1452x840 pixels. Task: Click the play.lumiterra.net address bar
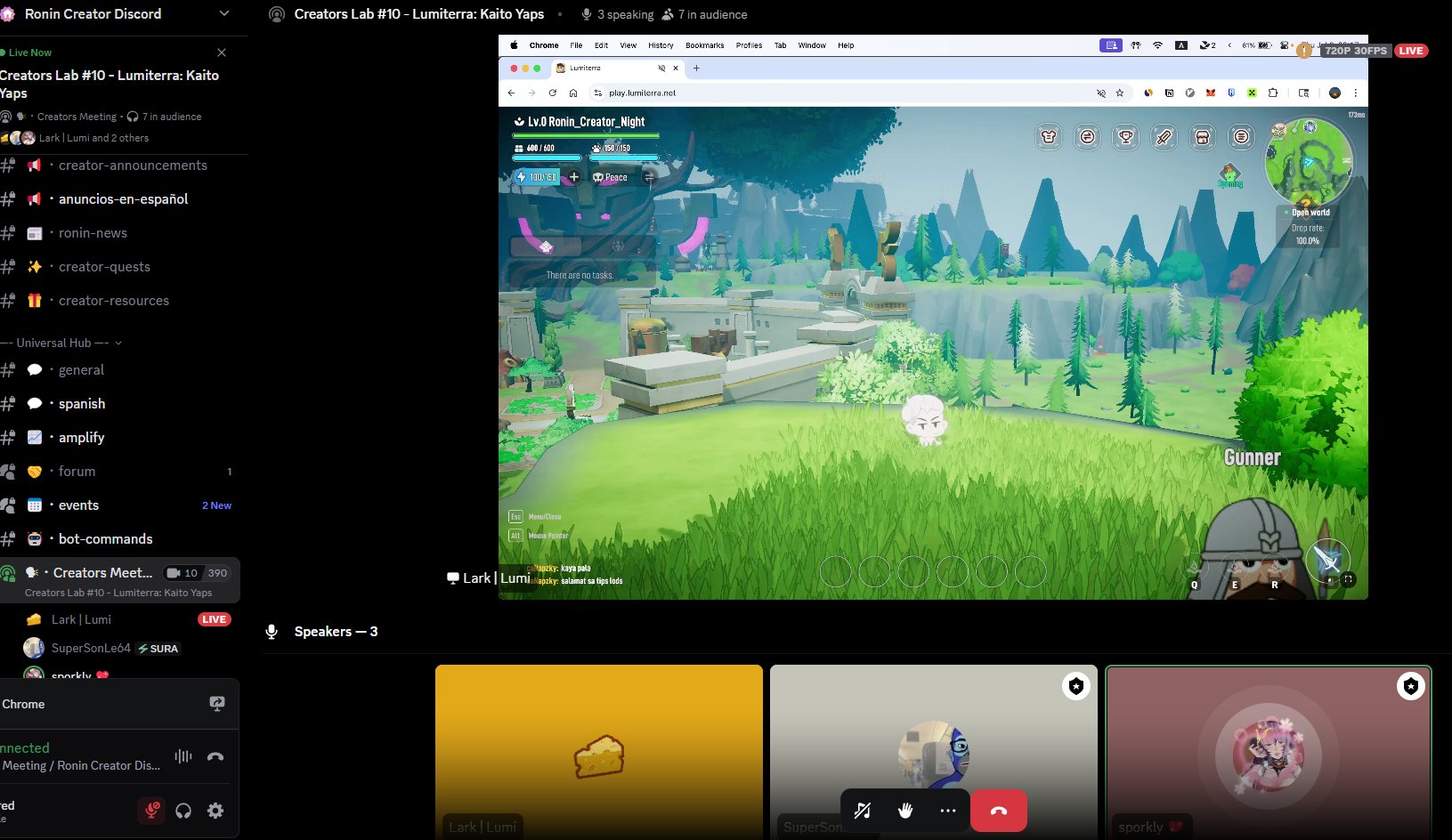(846, 93)
